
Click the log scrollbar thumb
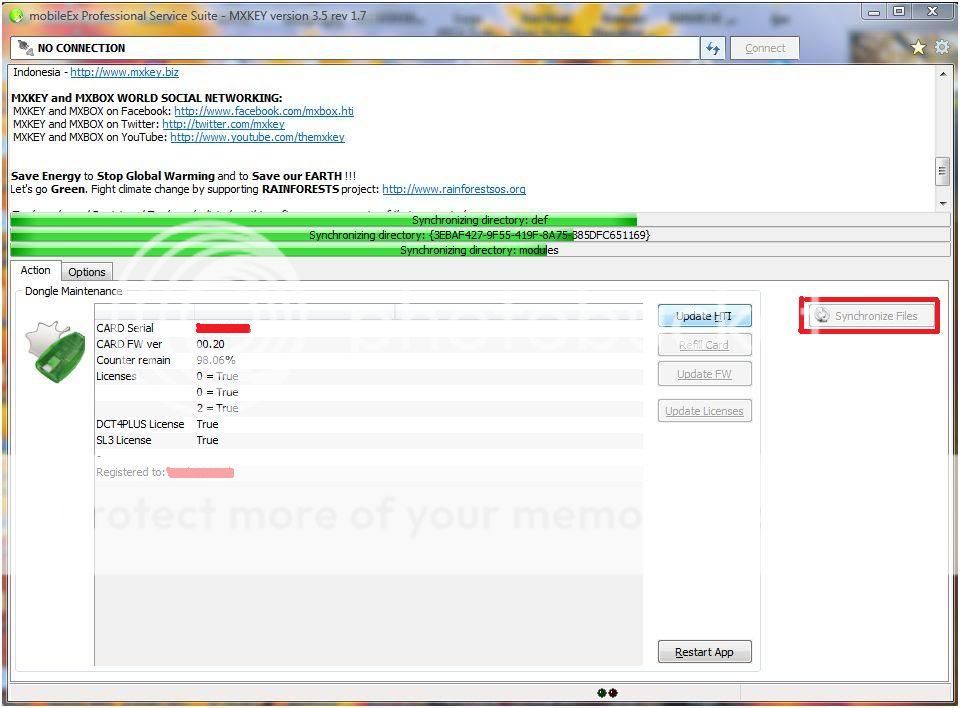click(x=943, y=170)
